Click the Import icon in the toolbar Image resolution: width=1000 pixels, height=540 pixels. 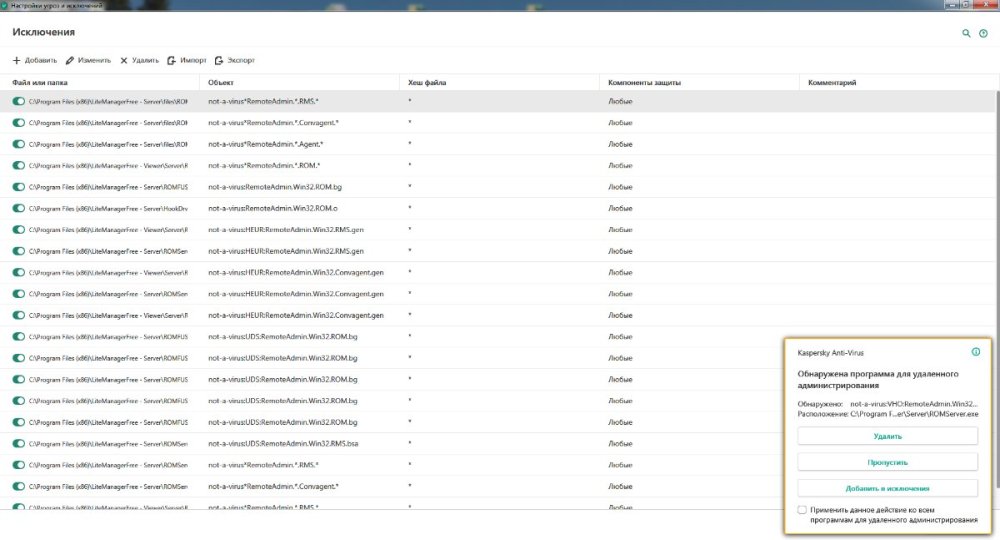click(x=172, y=61)
